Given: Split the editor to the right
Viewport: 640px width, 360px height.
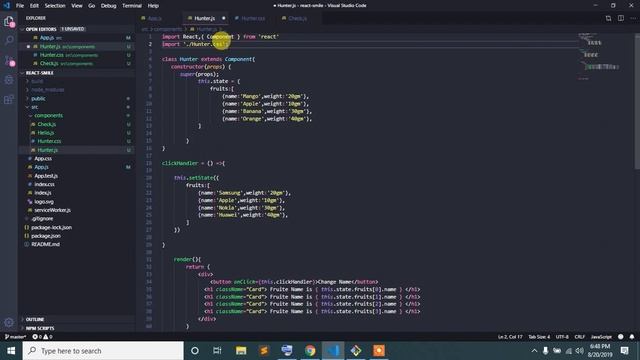Looking at the screenshot, I should coord(620,18).
